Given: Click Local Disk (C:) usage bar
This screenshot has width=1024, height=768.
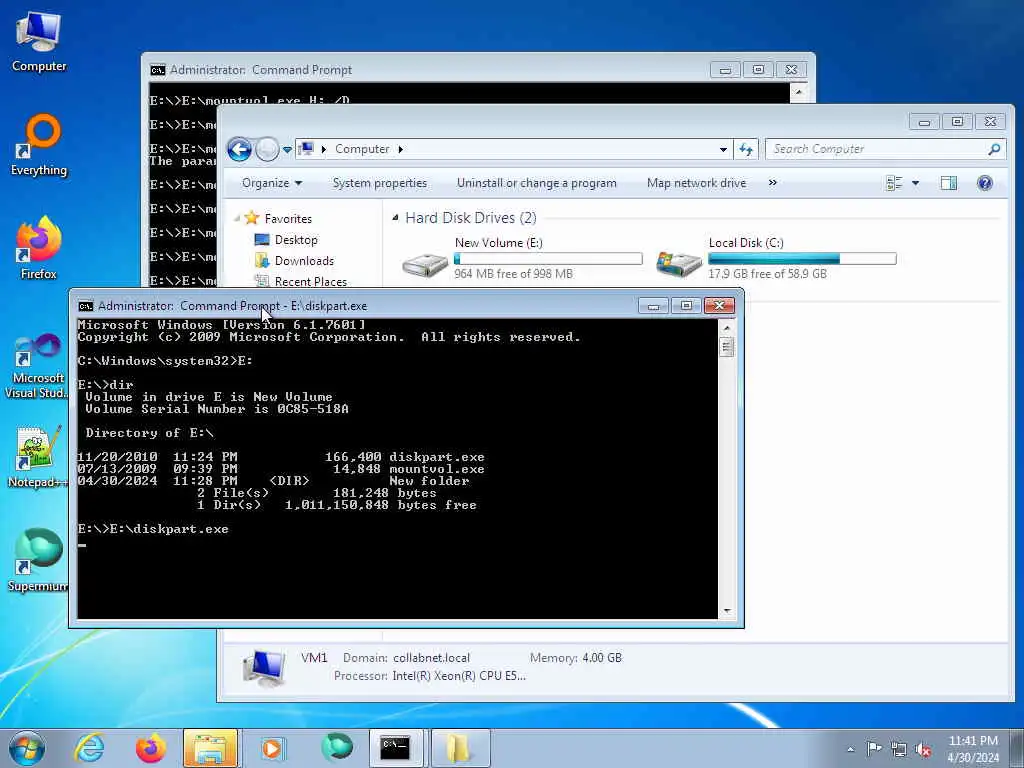Looking at the screenshot, I should pos(802,259).
